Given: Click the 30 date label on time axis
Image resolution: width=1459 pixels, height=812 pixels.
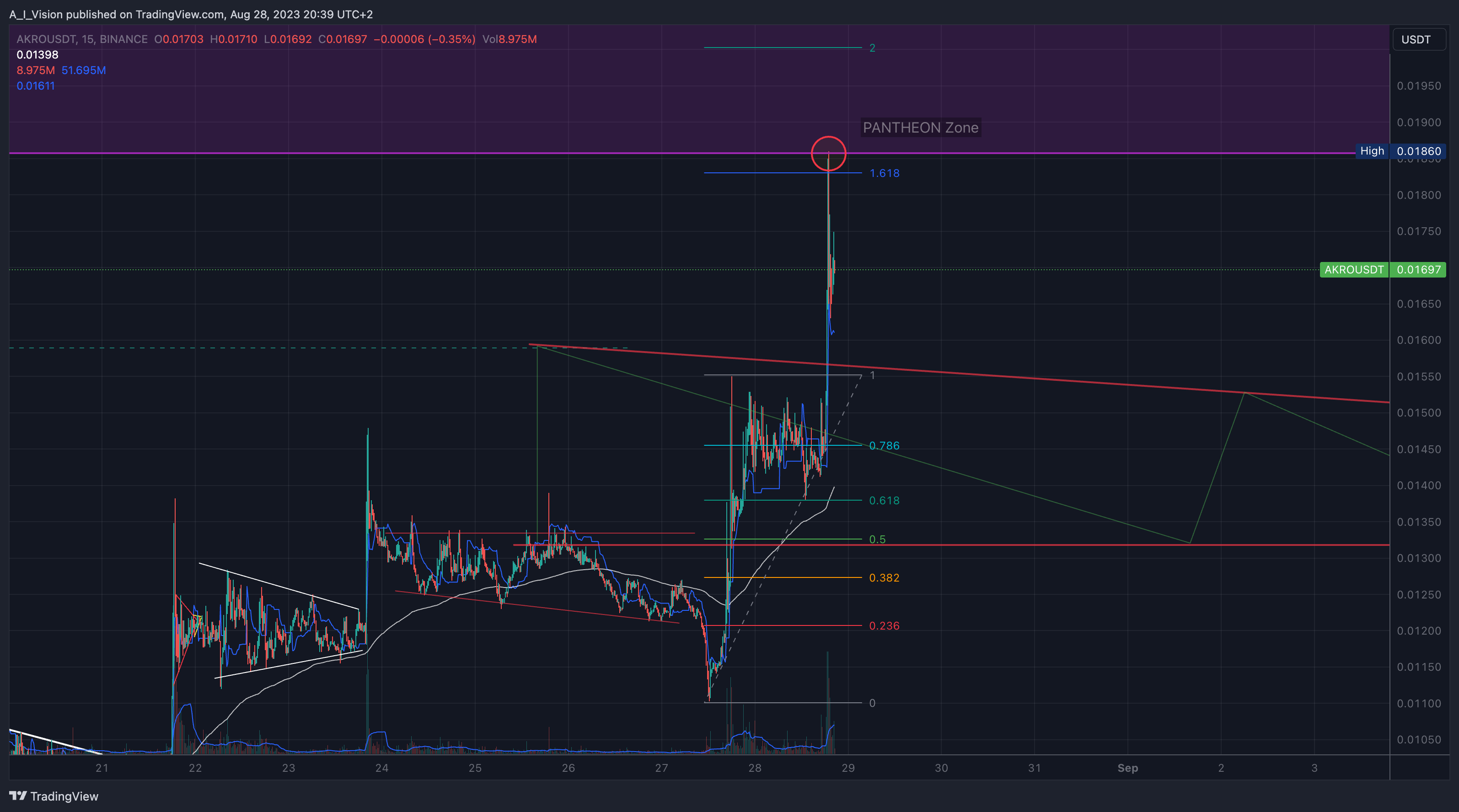Looking at the screenshot, I should click(941, 768).
